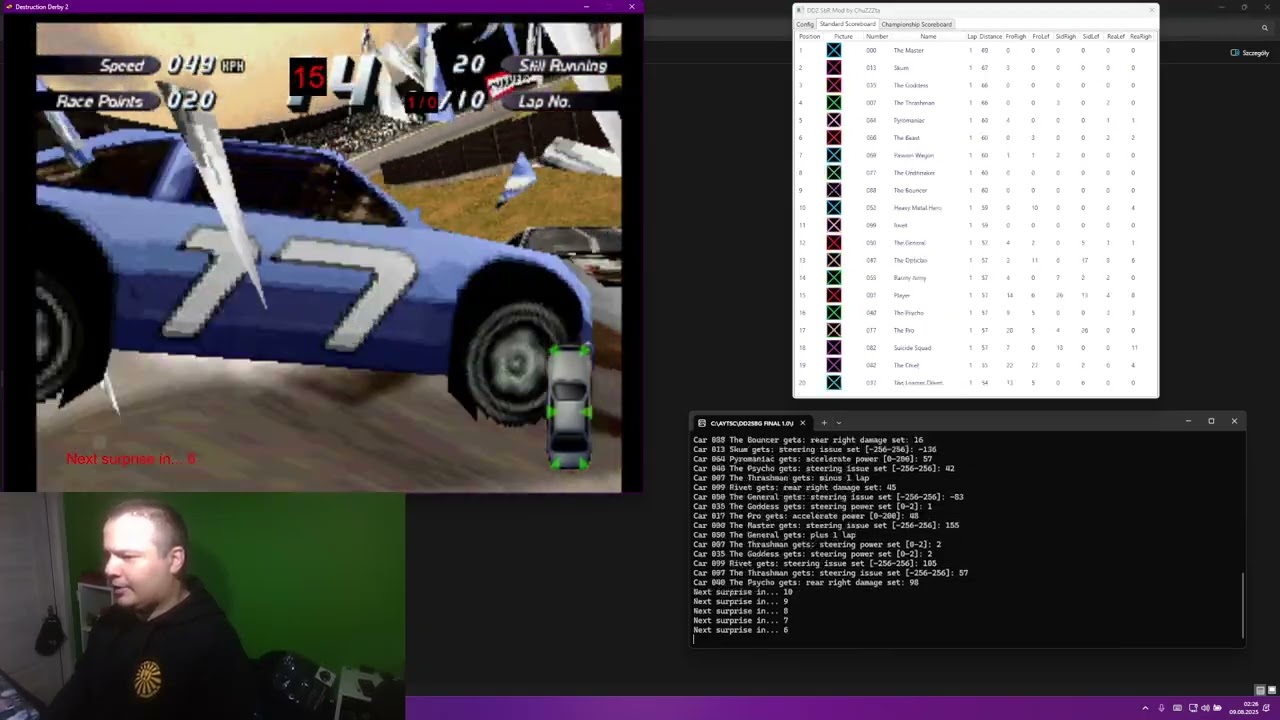
Task: Select the name 'Suicide Squad' in the scoreboard
Action: (x=912, y=348)
